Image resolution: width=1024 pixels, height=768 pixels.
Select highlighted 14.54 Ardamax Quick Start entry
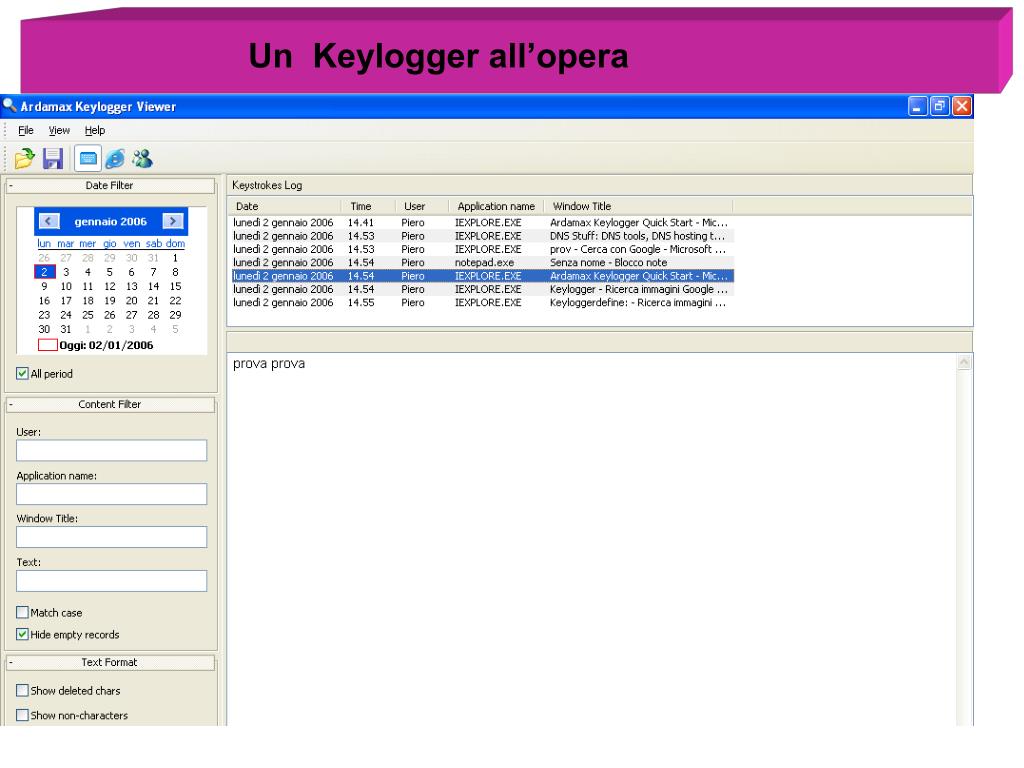coord(483,276)
